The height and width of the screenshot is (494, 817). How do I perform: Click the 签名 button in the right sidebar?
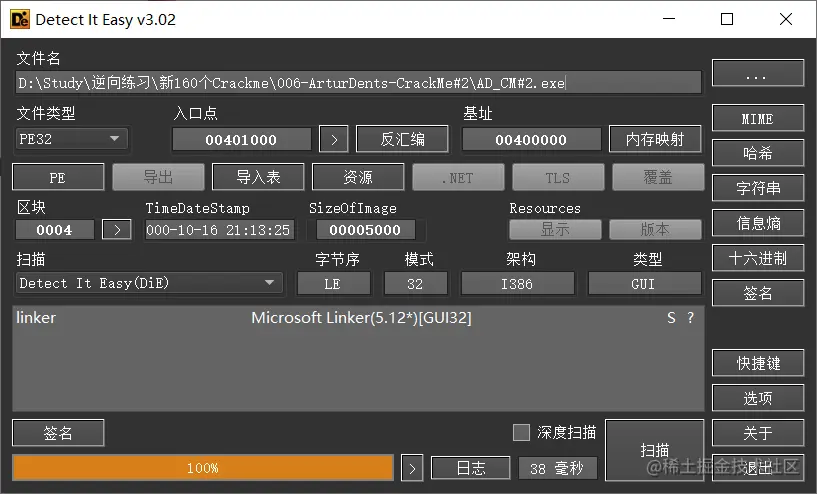[758, 293]
